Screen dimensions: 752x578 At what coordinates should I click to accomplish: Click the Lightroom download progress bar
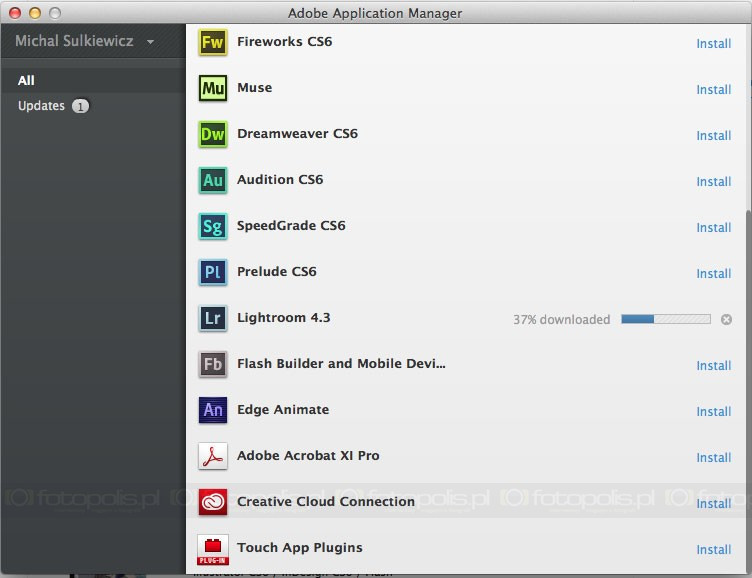[x=666, y=319]
